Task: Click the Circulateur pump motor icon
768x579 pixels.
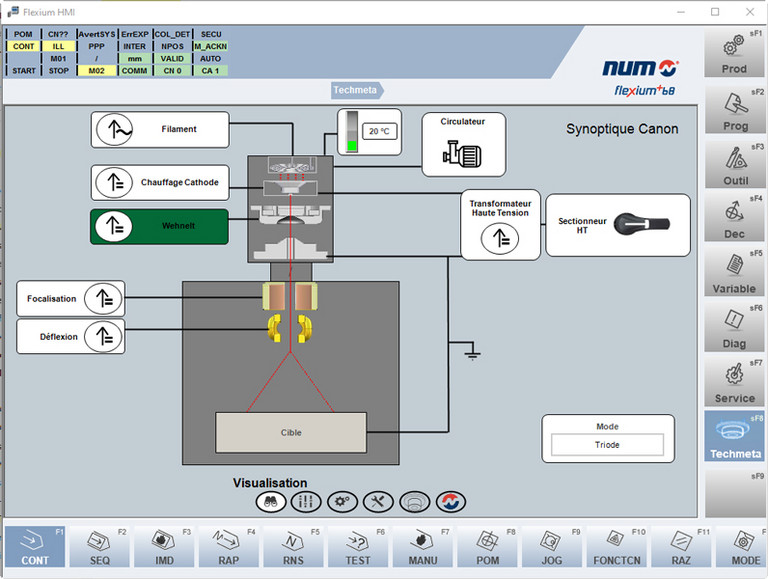Action: tap(462, 154)
